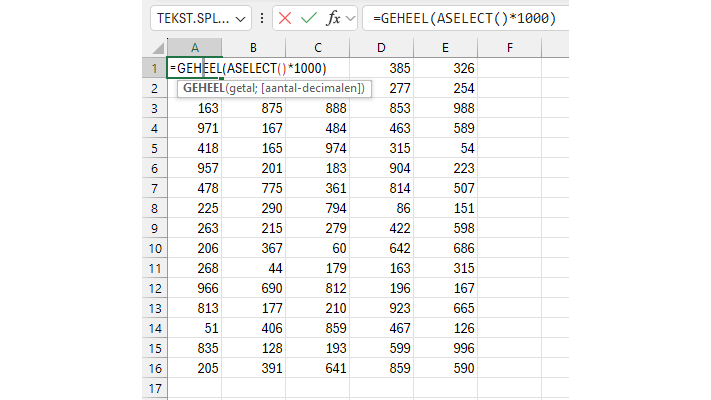This screenshot has width=711, height=400.
Task: Select cell A16 with value 205
Action: 195,368
